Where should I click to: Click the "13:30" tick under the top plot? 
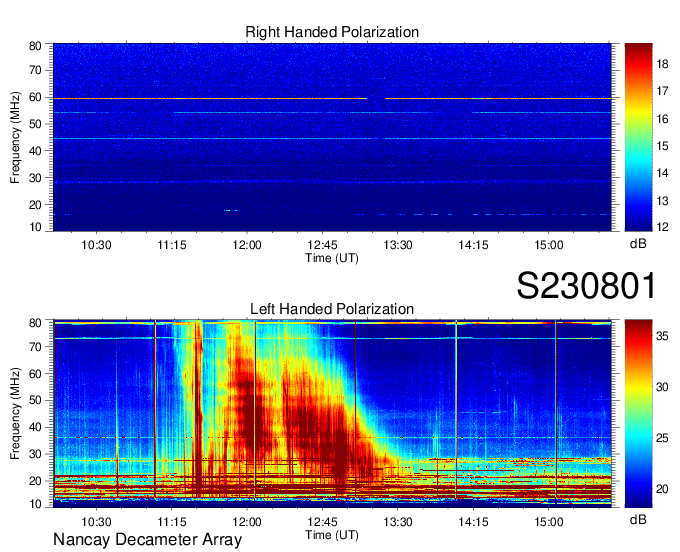pyautogui.click(x=398, y=245)
